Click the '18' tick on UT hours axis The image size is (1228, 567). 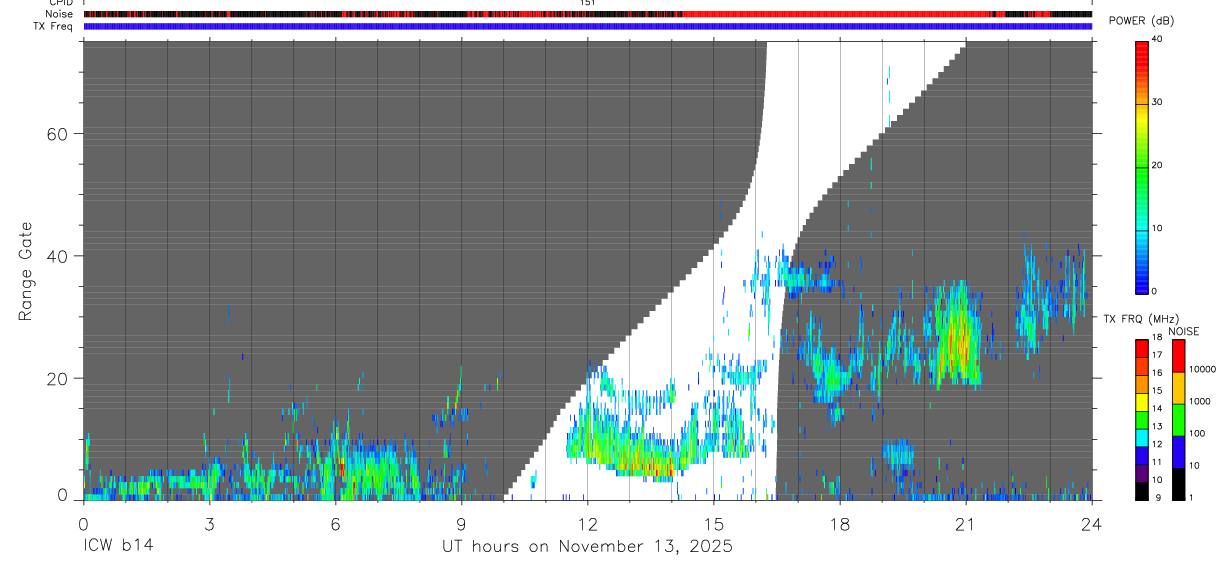839,523
